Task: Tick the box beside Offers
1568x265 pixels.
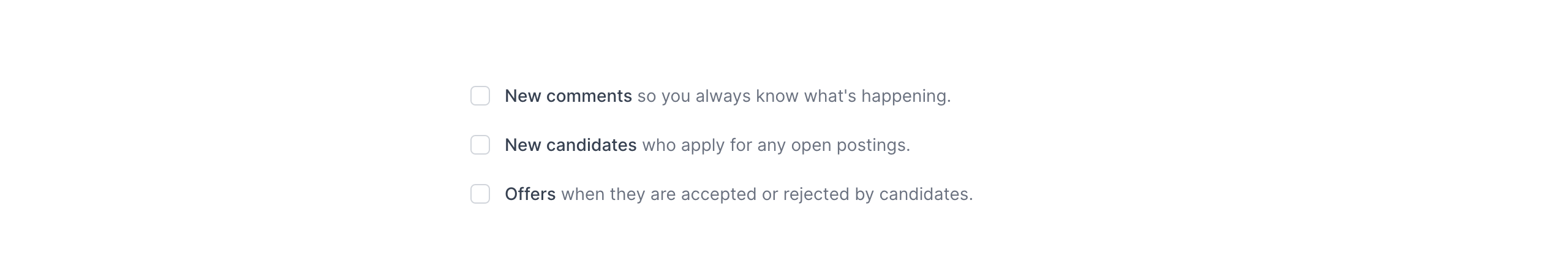Action: point(480,194)
